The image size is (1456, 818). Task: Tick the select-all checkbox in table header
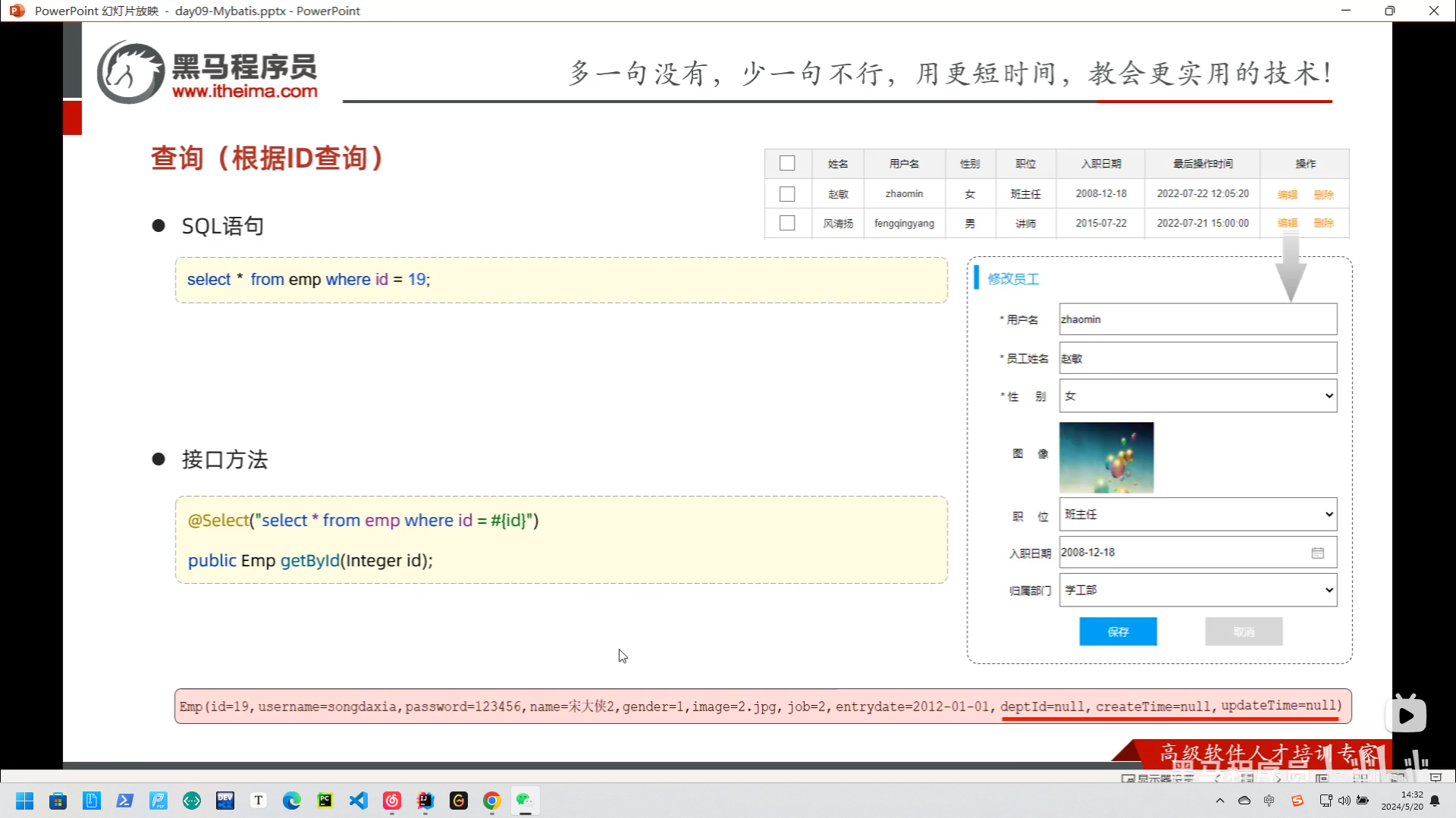point(787,163)
